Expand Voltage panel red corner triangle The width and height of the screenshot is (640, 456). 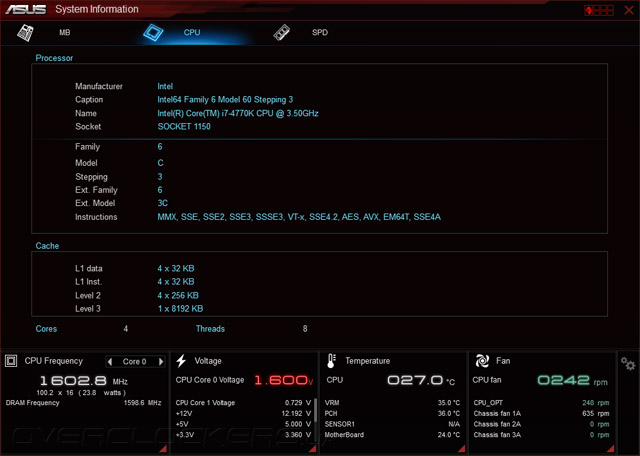pos(313,449)
